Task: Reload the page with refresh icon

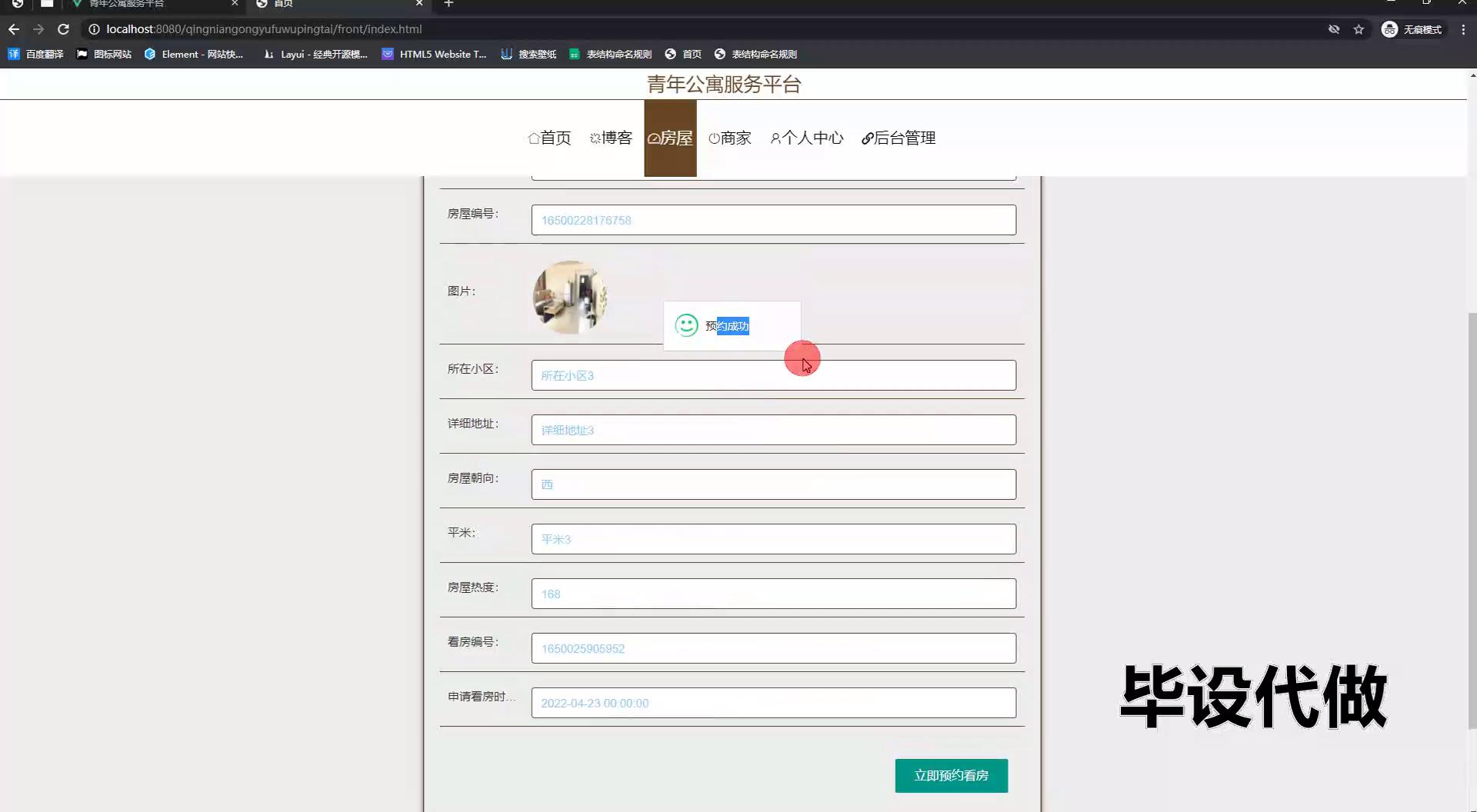Action: 63,29
